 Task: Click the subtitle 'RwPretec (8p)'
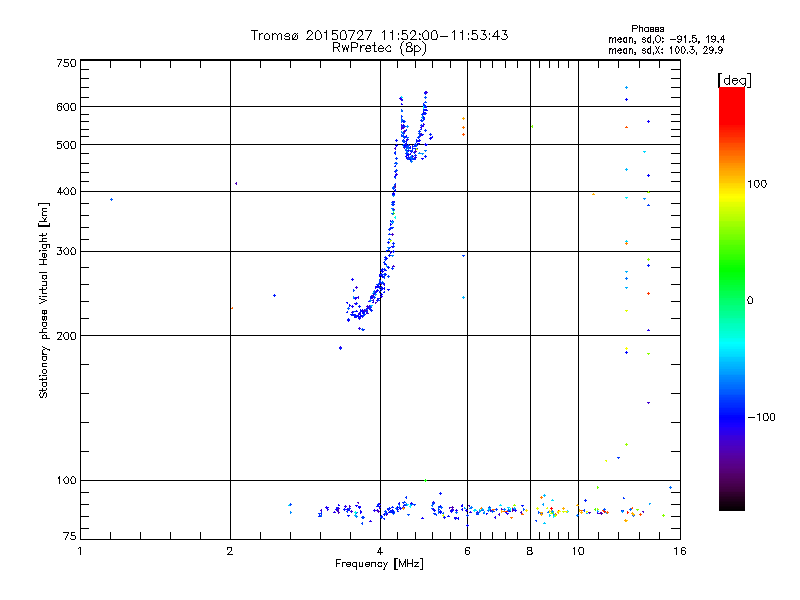coord(379,48)
